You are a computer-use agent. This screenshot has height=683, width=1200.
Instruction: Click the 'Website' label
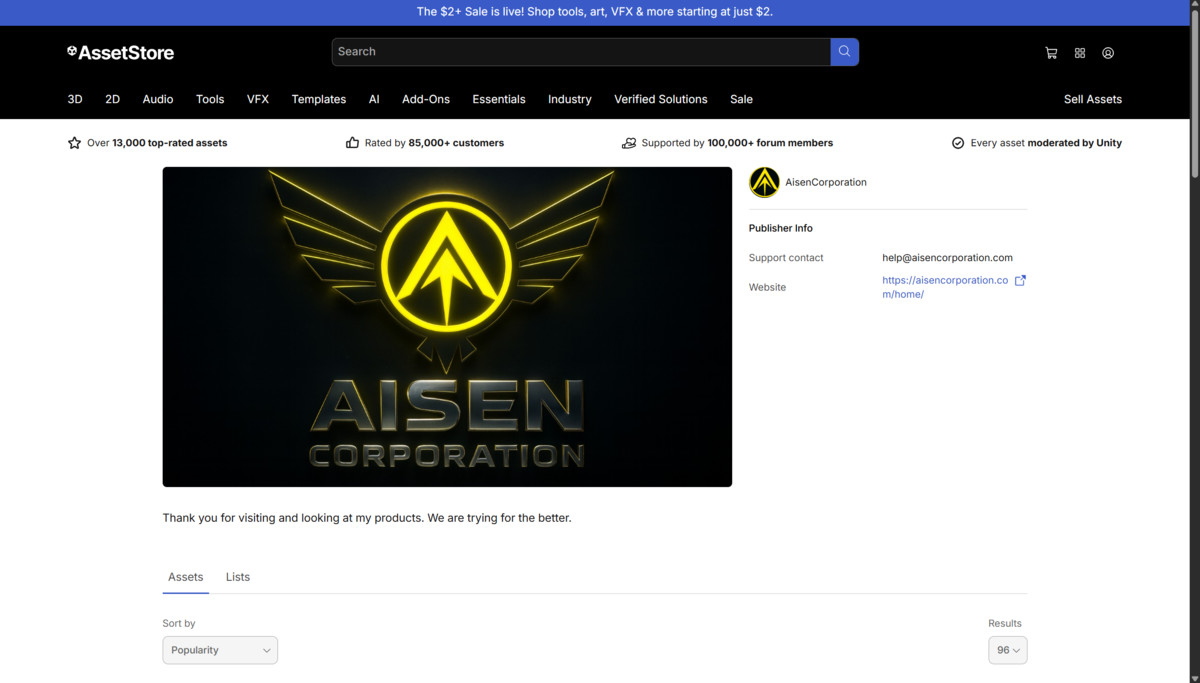[767, 287]
